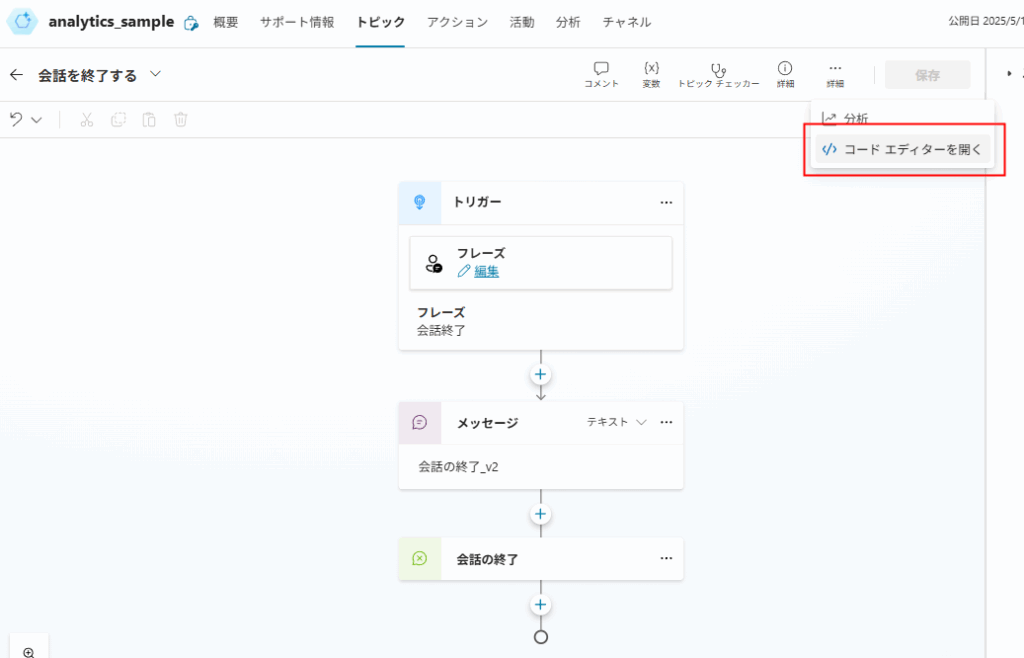Click the 会話の終了_v2 message text
Screen dimensions: 1024x658
coord(458,467)
